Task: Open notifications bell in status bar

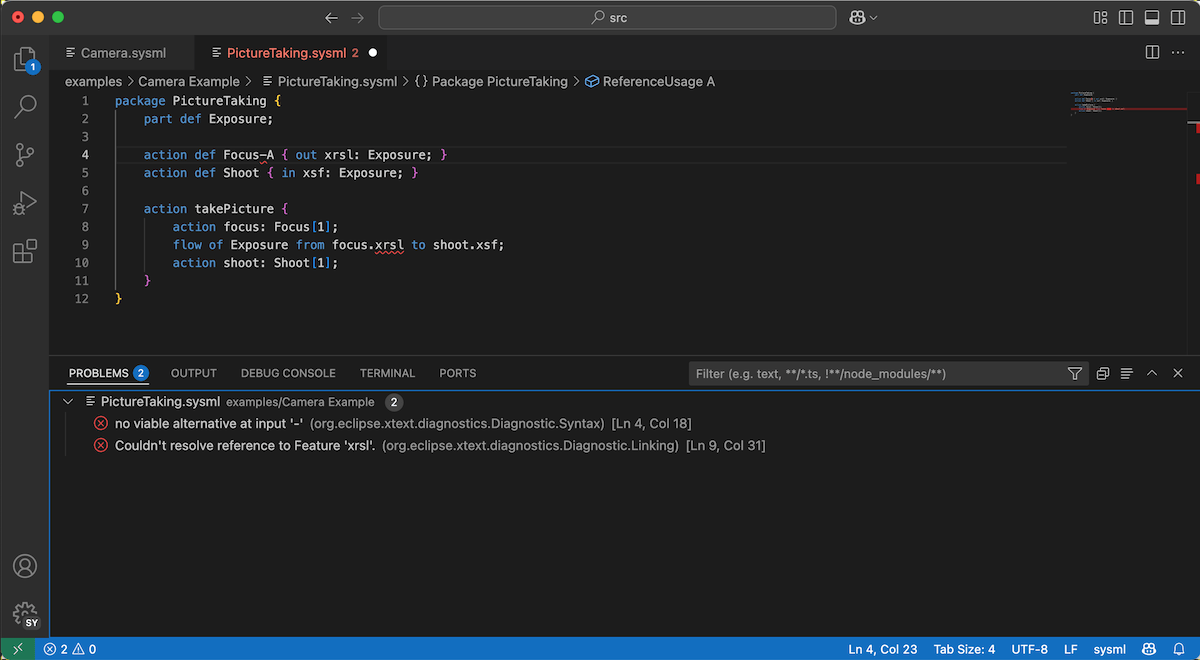Action: click(x=1178, y=649)
